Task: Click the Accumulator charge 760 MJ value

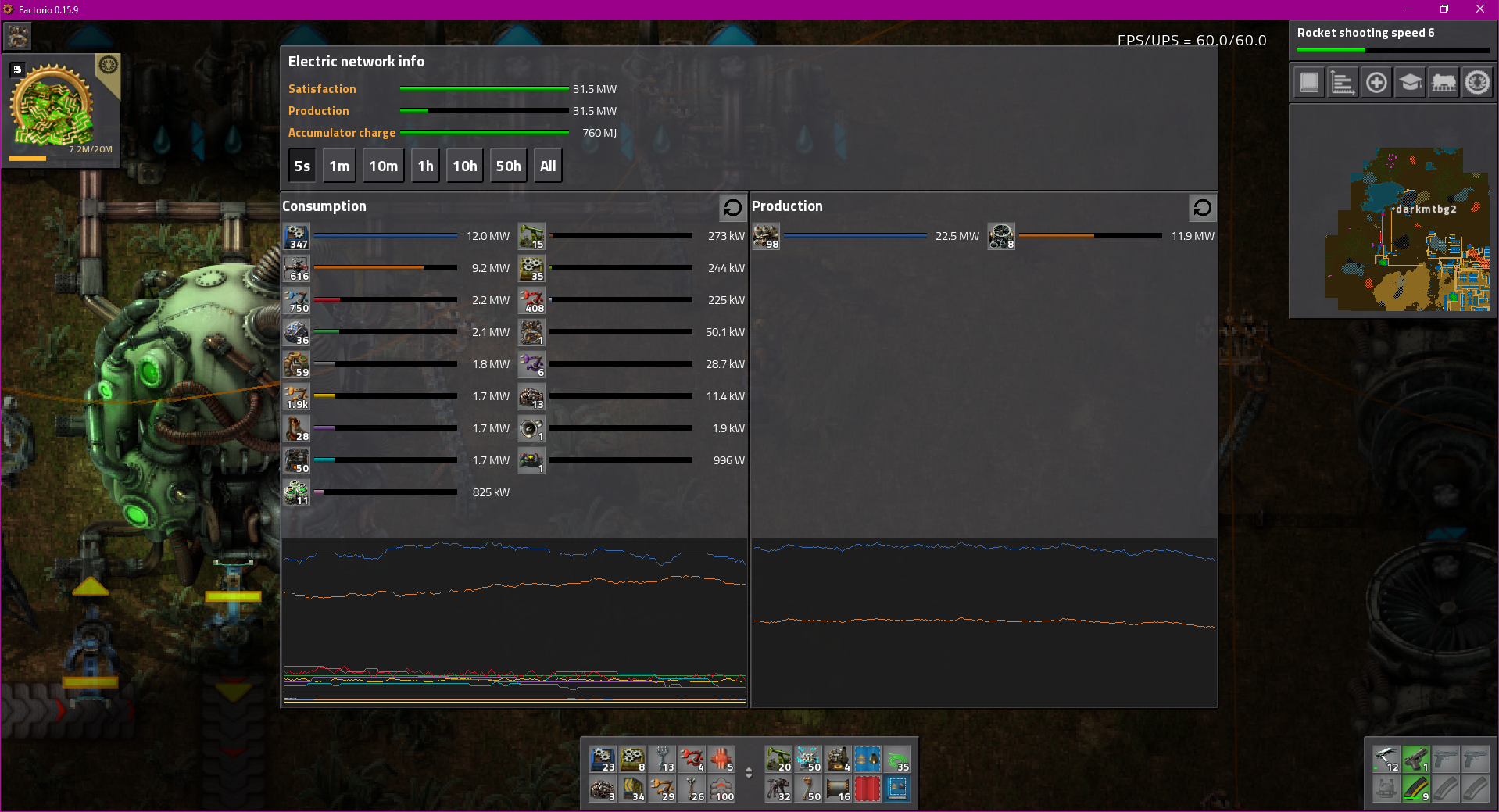Action: pyautogui.click(x=599, y=133)
